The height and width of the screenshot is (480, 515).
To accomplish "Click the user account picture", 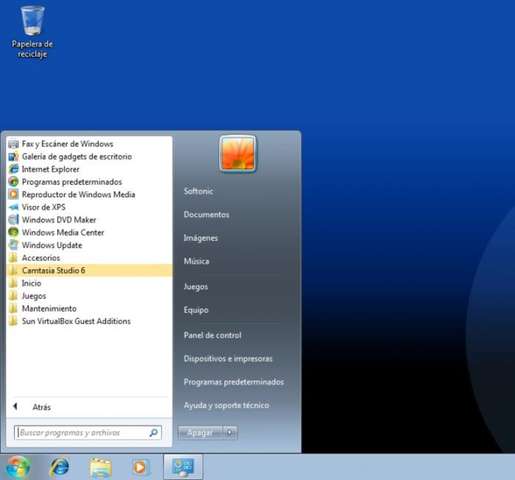I will pyautogui.click(x=238, y=154).
